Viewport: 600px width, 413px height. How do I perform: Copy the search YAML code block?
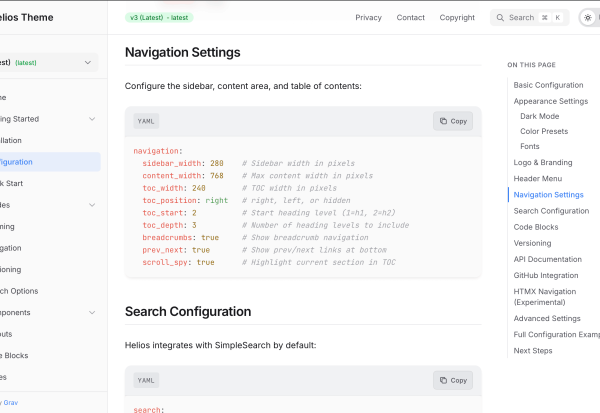click(x=453, y=380)
